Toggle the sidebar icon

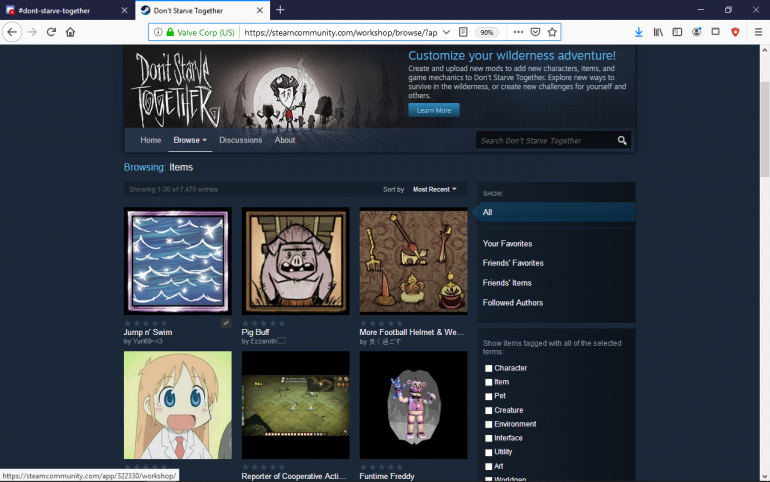(x=677, y=32)
